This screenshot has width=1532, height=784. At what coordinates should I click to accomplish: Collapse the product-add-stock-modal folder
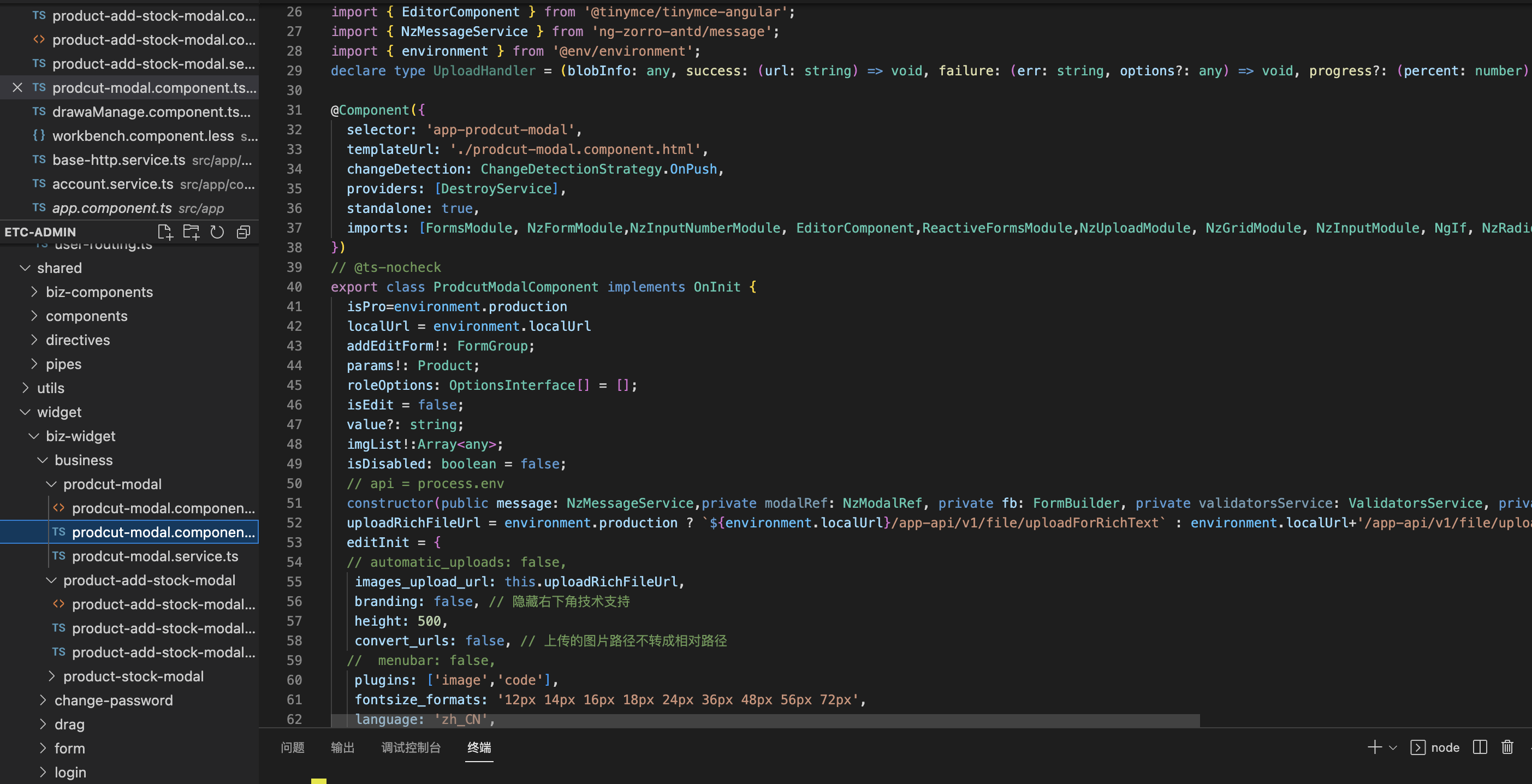52,580
